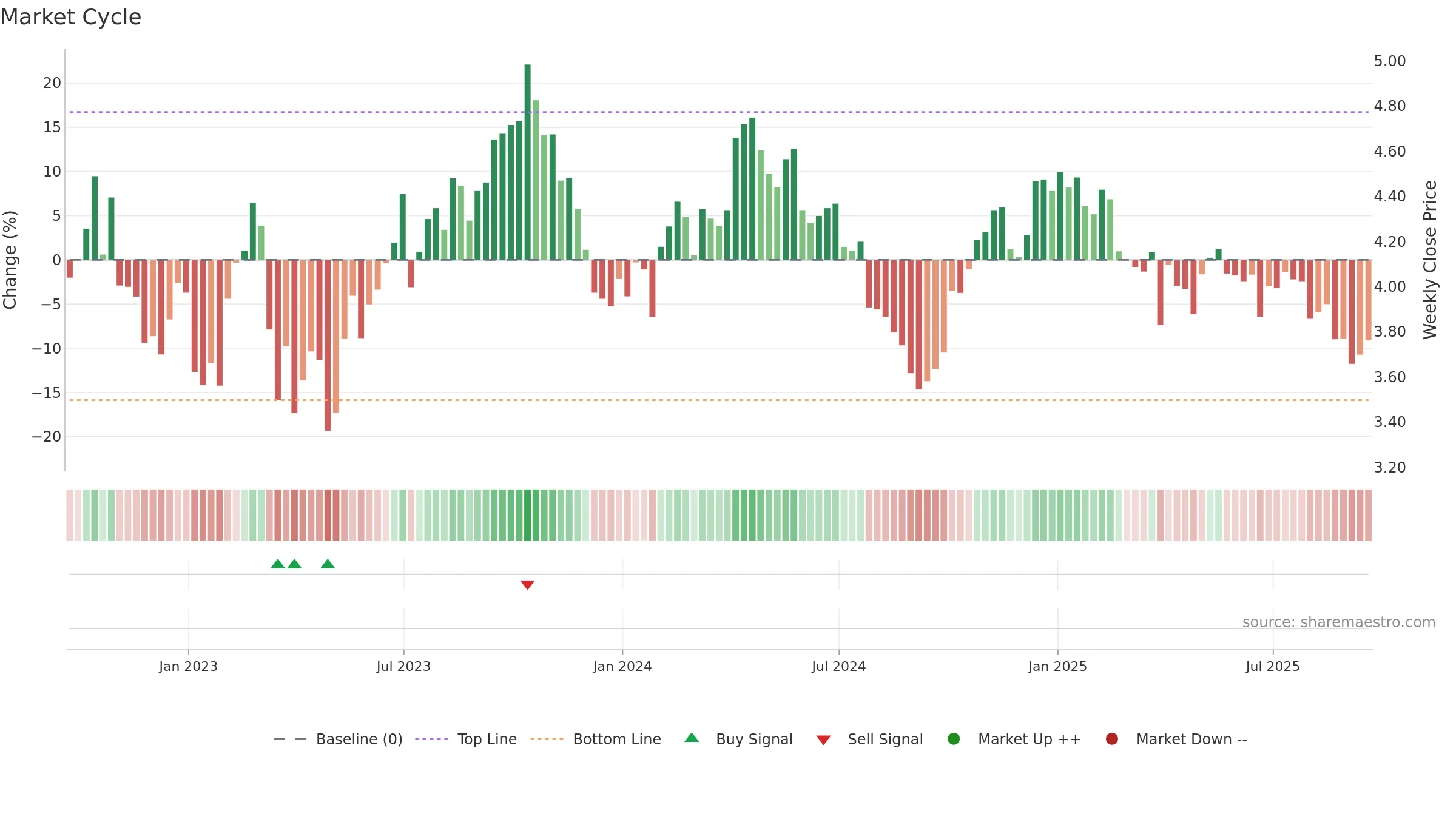Viewport: 1456px width, 819px height.
Task: Click the 20 change axis value
Action: (52, 83)
